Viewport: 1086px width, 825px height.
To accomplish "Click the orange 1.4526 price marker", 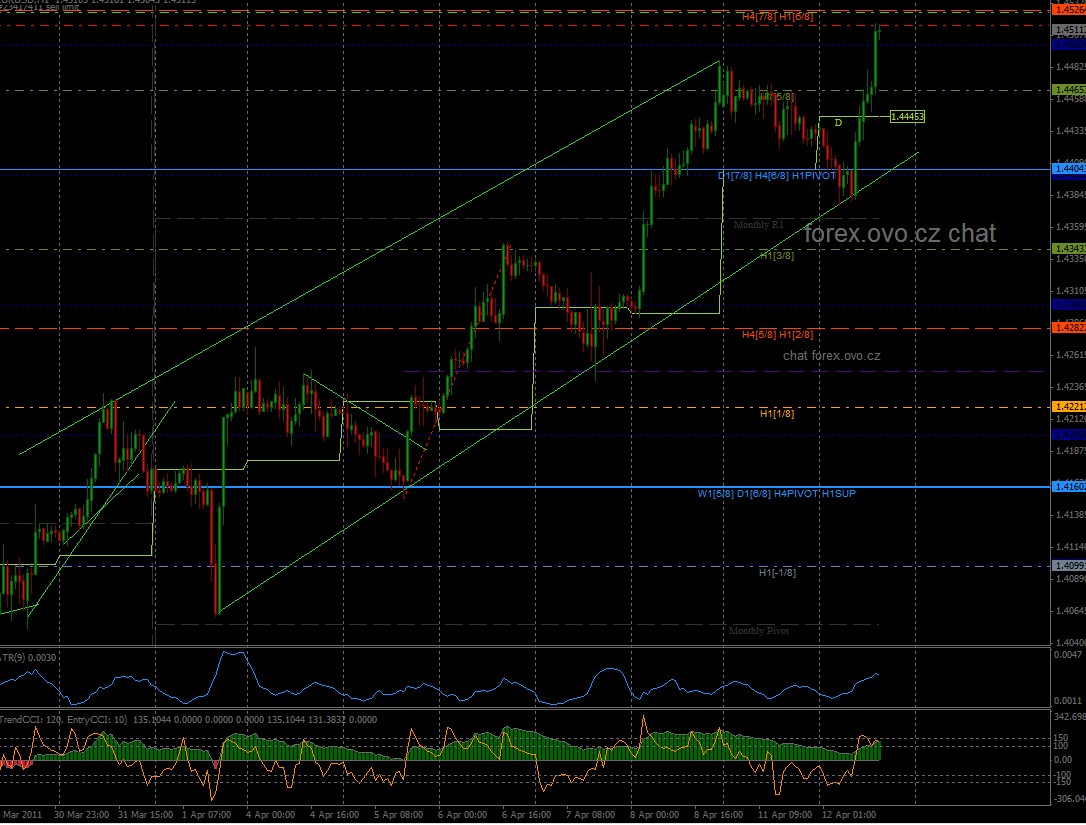I will pos(1069,10).
